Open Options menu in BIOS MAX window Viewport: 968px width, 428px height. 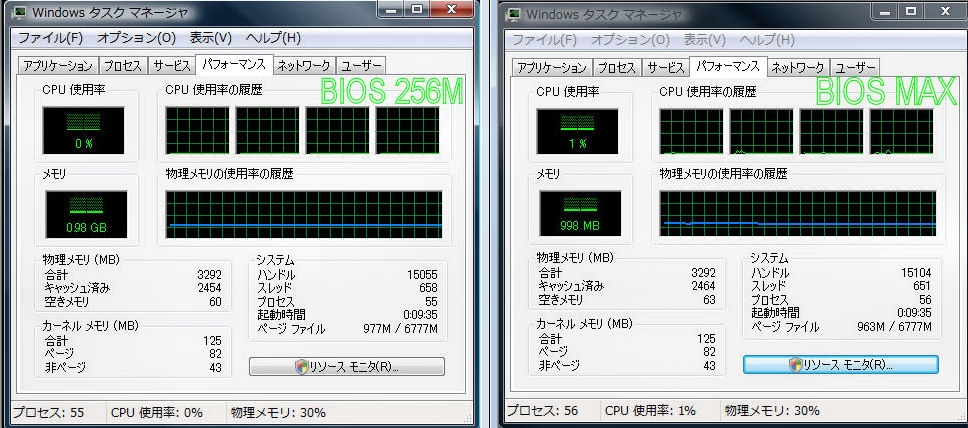(630, 40)
